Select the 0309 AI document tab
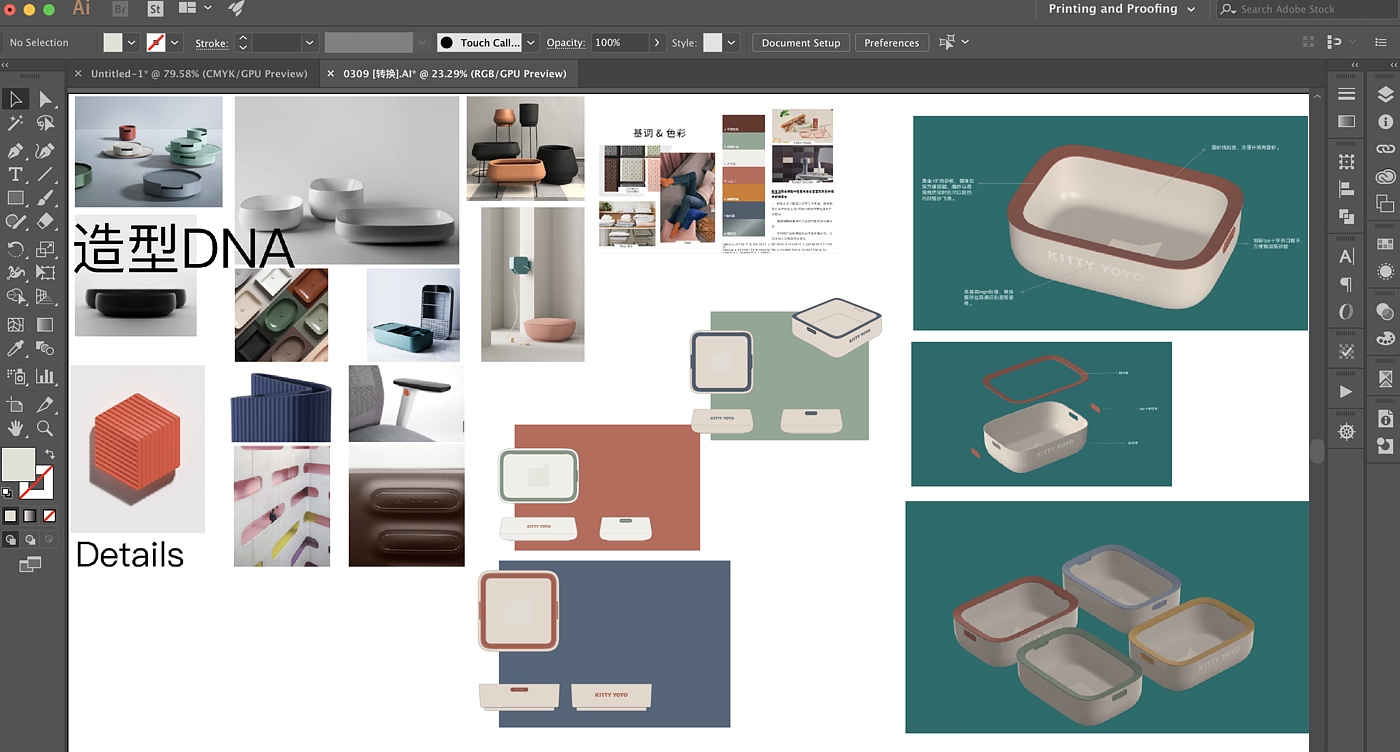The height and width of the screenshot is (752, 1400). (x=454, y=74)
